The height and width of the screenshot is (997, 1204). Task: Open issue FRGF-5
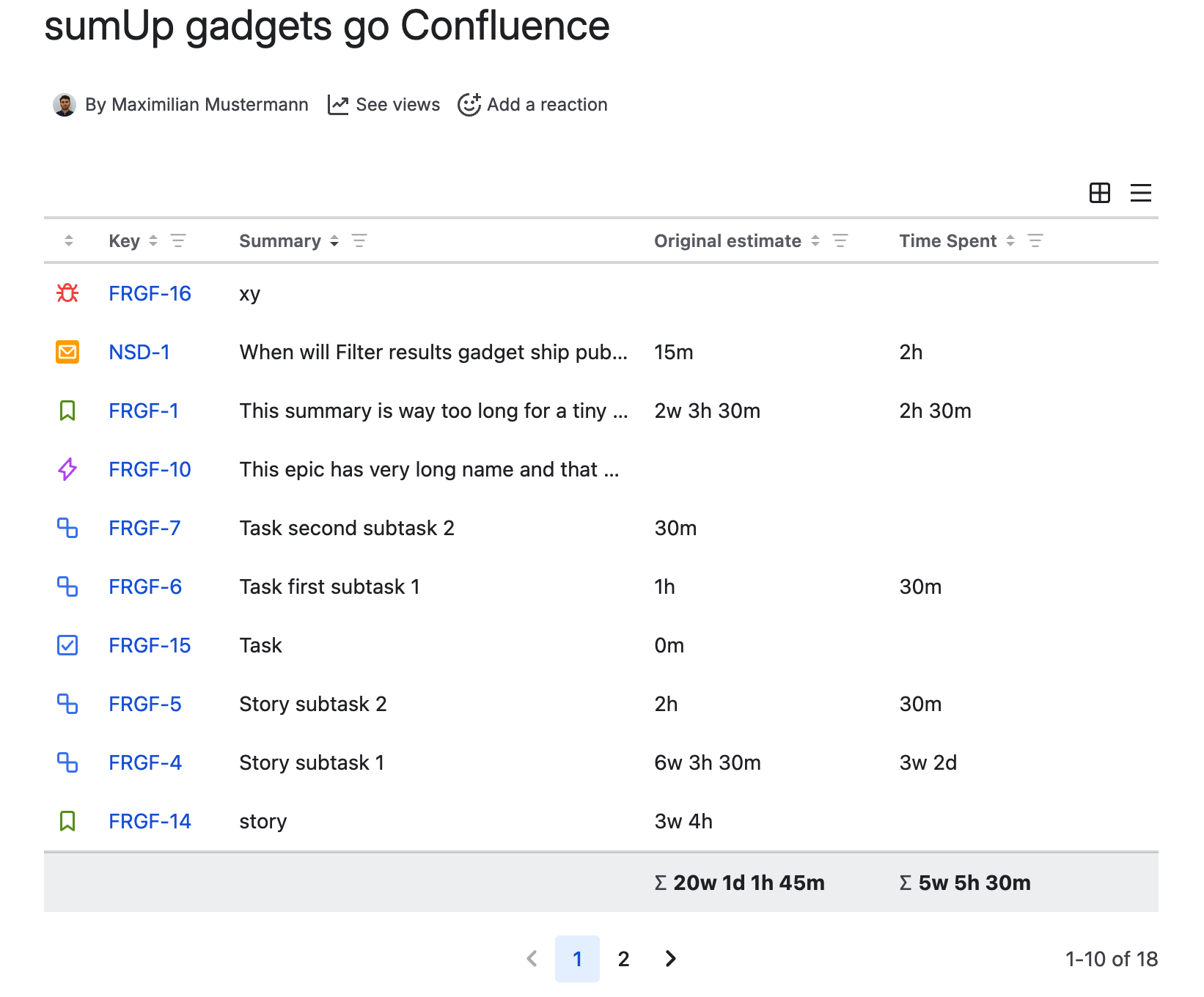pos(145,704)
